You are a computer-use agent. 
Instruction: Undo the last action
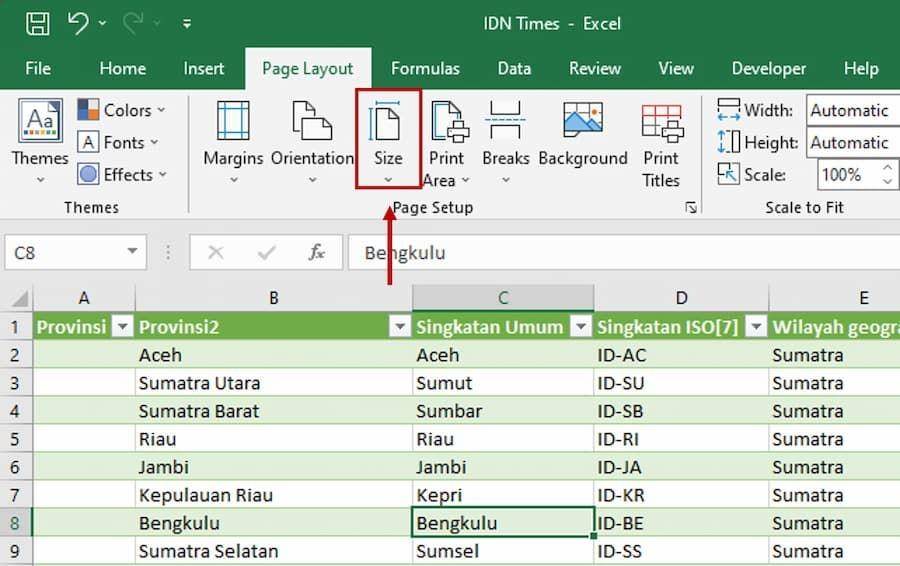coord(78,24)
